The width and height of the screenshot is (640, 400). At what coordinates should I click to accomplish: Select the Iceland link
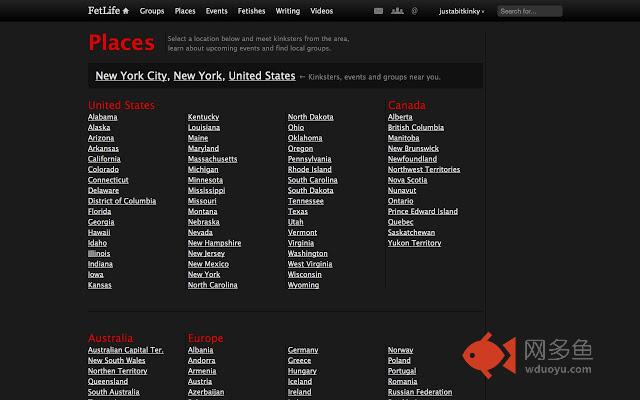tap(300, 382)
